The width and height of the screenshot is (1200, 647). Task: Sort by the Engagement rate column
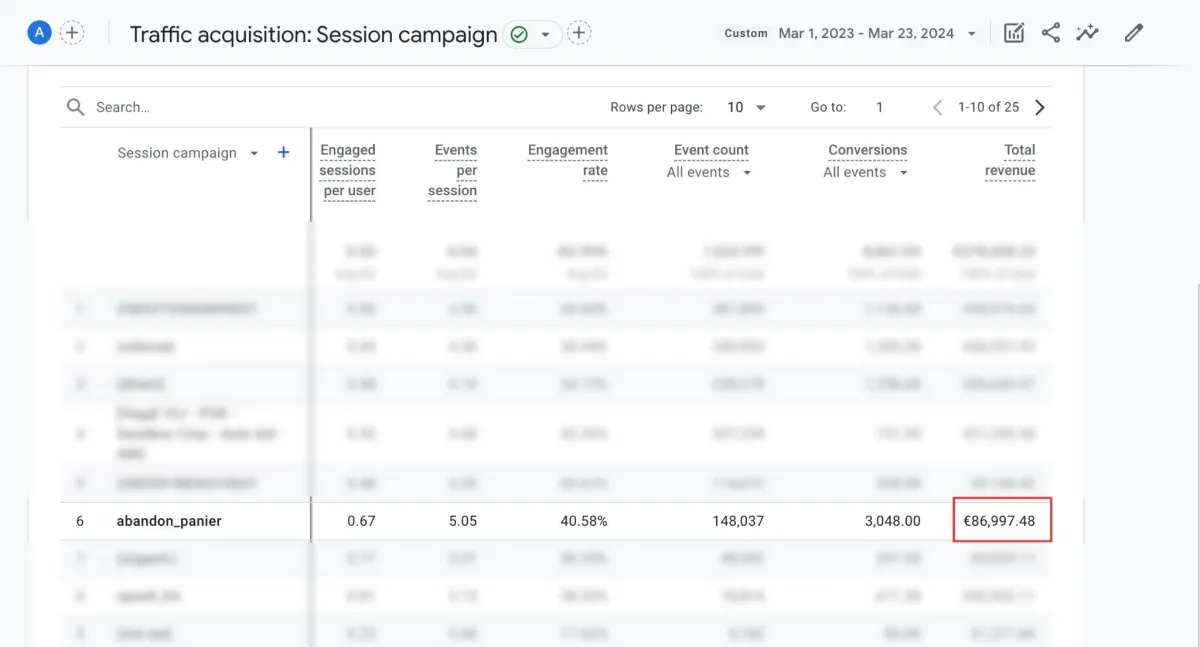(568, 161)
